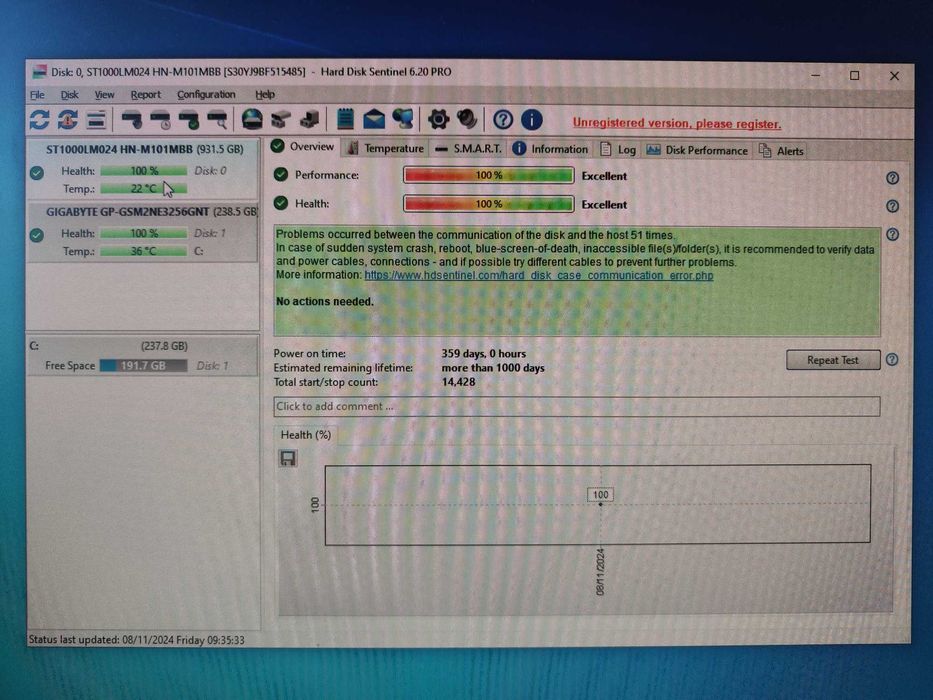Click the GIGABYTE temperature 36 °C bar
The image size is (933, 700).
click(143, 251)
